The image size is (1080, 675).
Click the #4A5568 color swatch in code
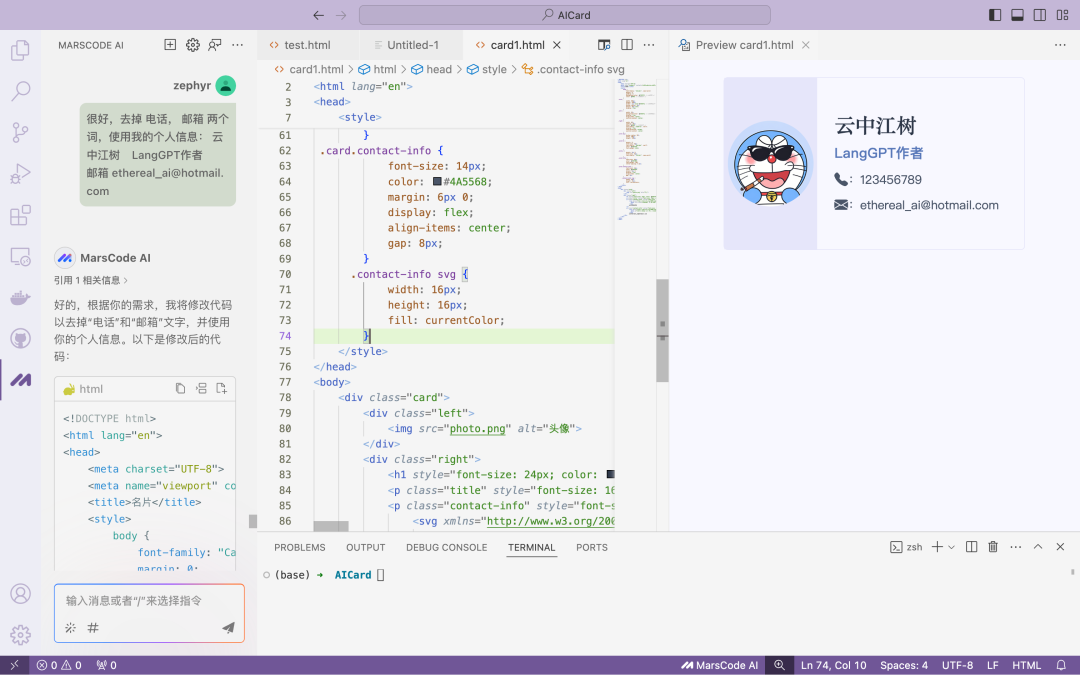pyautogui.click(x=437, y=182)
